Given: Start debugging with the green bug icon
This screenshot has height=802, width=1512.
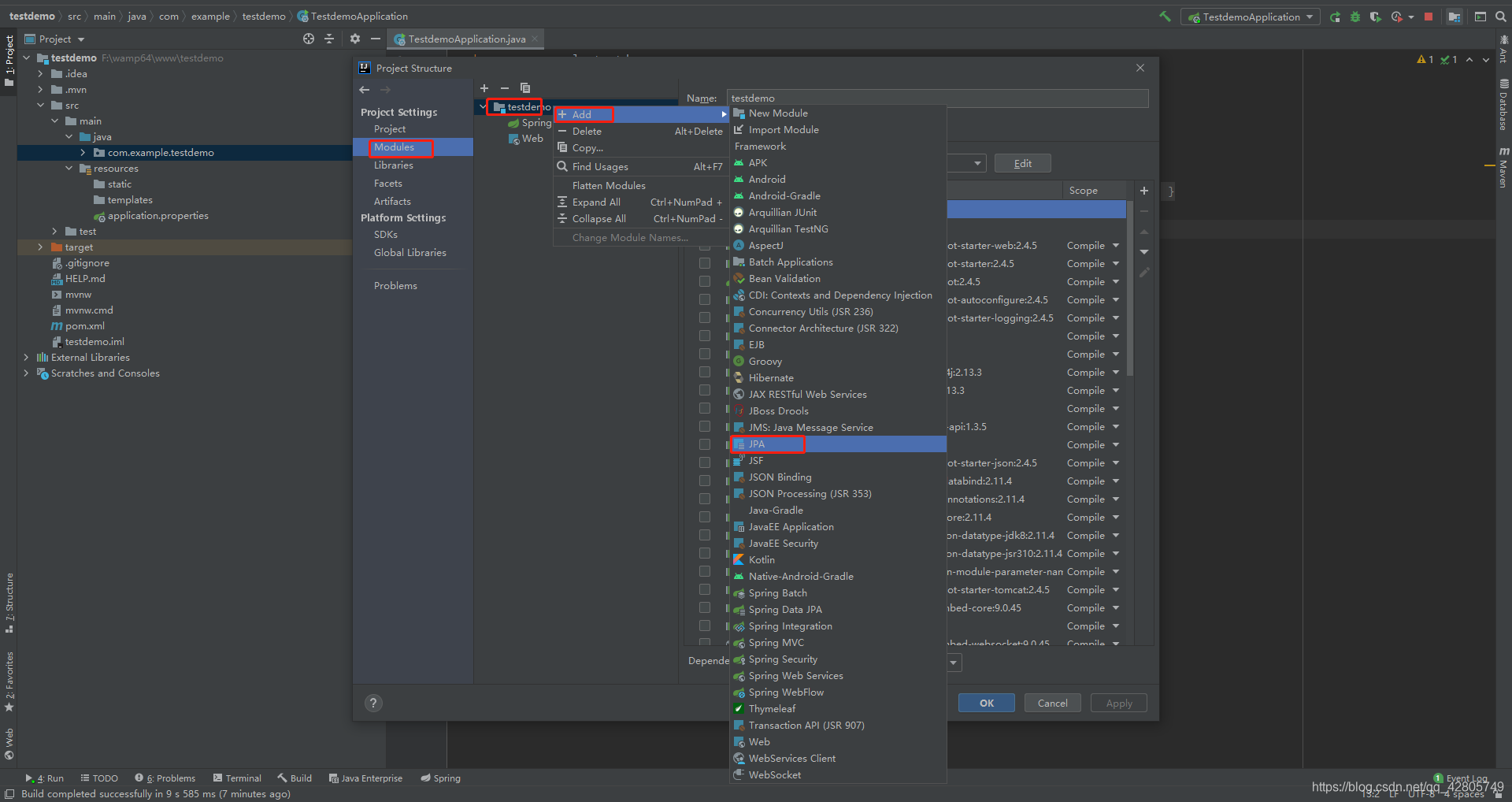Looking at the screenshot, I should pos(1355,17).
